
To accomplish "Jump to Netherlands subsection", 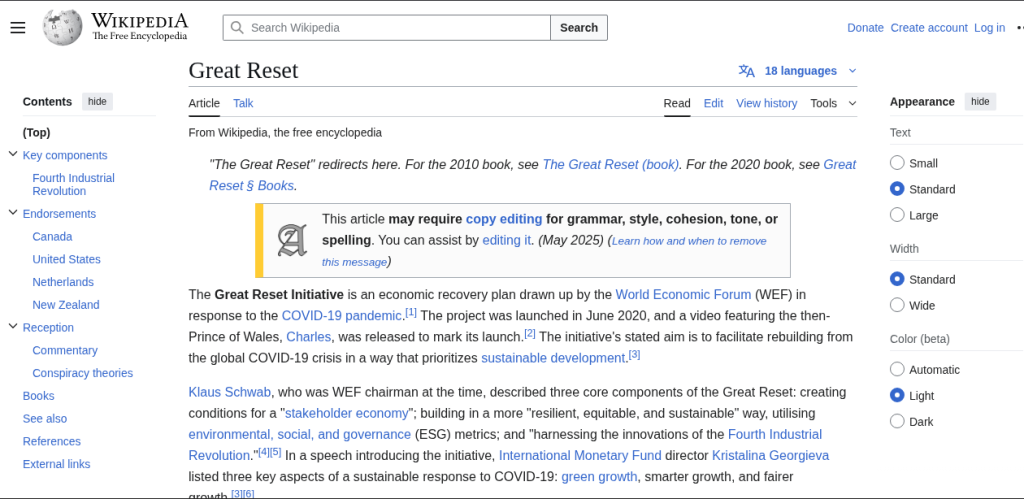I will point(63,282).
